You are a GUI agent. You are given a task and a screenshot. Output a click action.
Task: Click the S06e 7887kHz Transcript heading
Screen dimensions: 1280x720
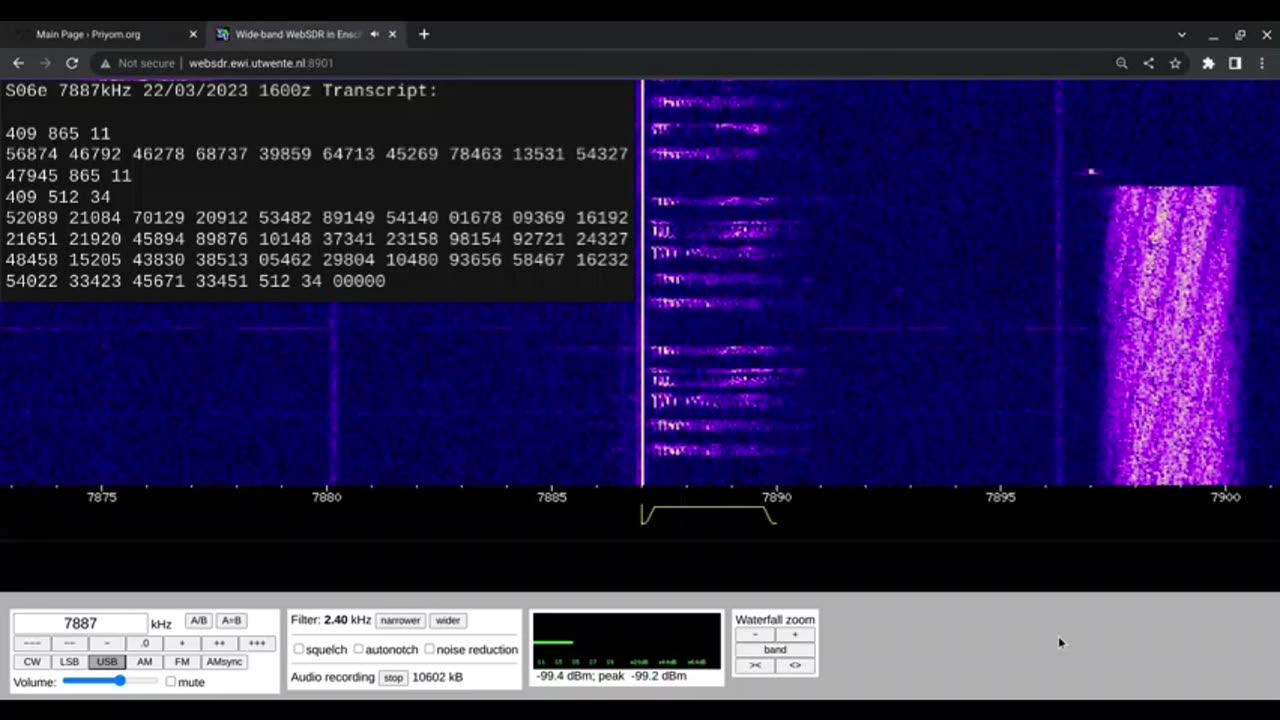coord(221,91)
